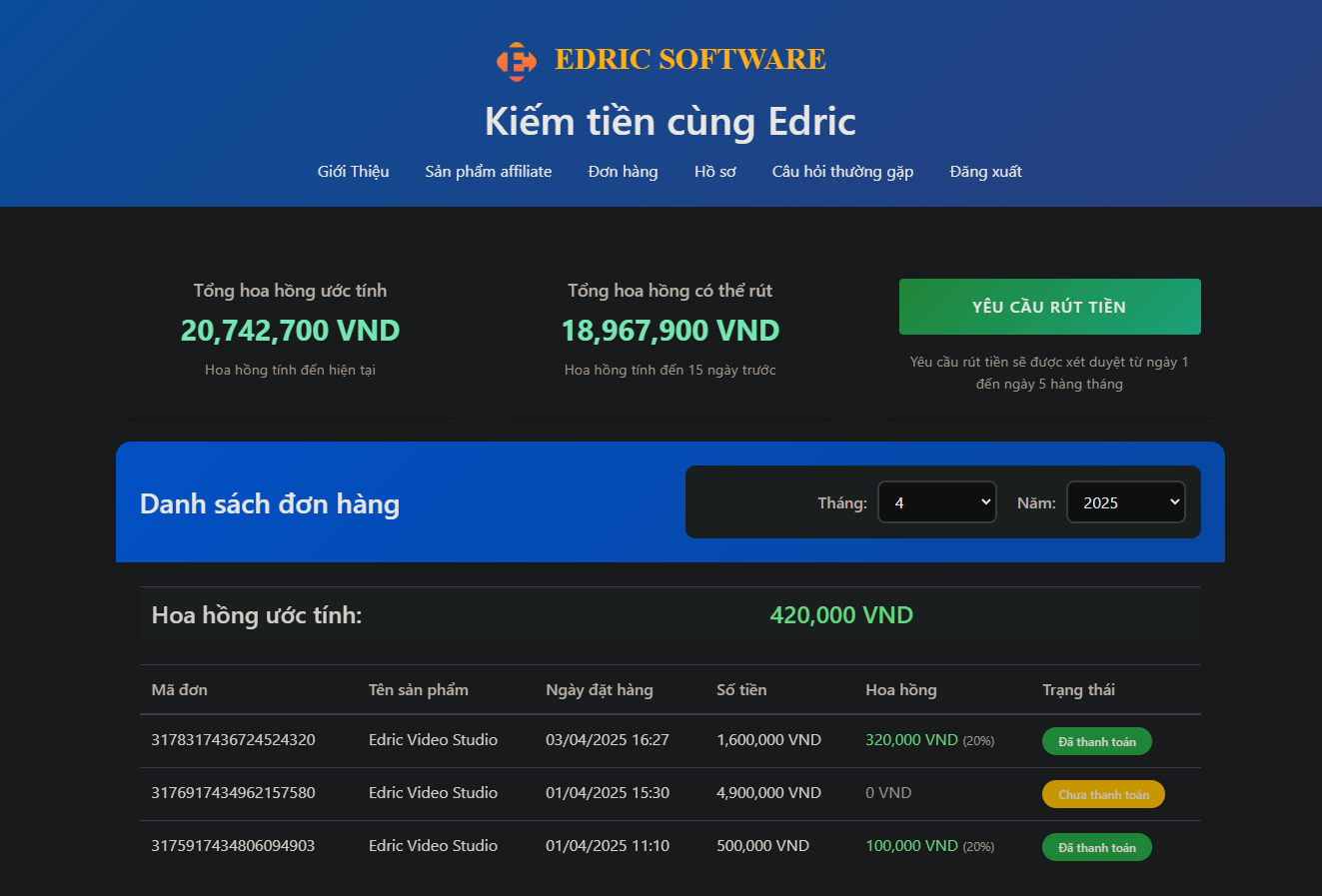This screenshot has width=1322, height=896.
Task: Click the Tổng hoa hồng có thể rút amount
Action: click(669, 330)
